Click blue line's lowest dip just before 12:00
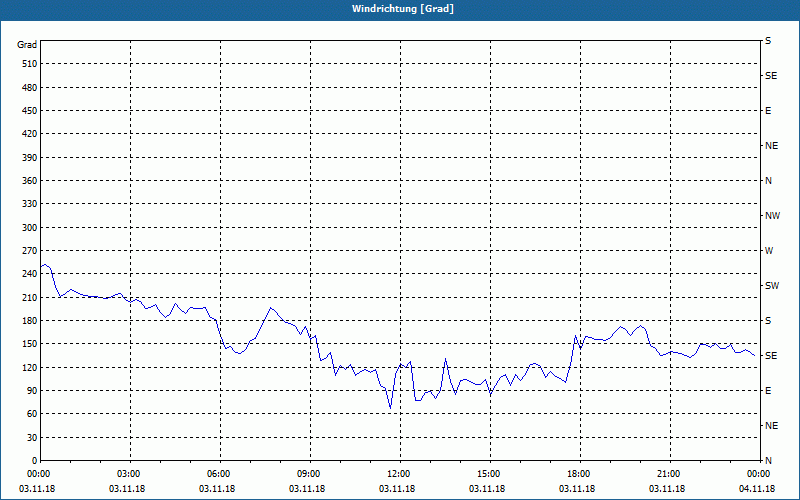 [x=391, y=408]
